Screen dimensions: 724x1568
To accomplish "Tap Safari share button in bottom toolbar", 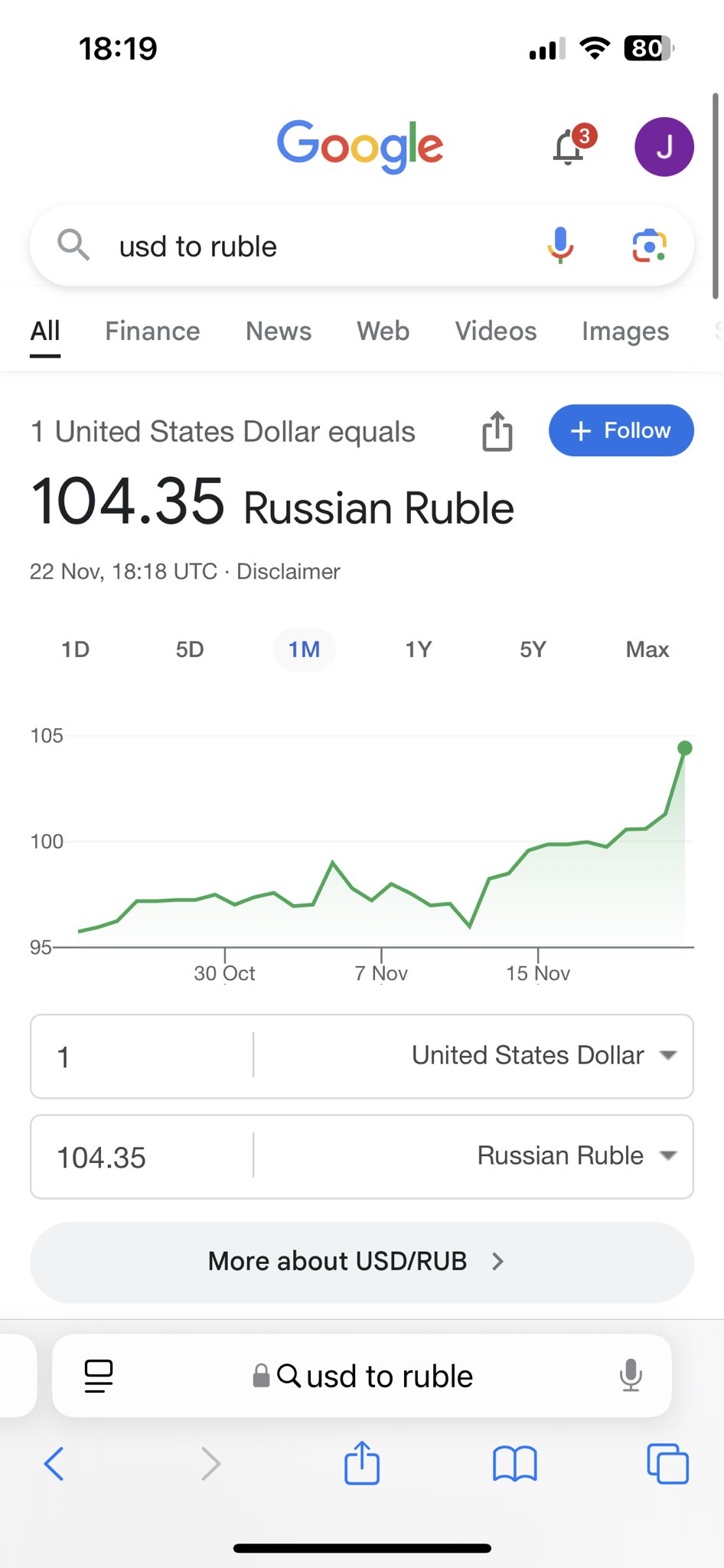I will coord(362,1462).
